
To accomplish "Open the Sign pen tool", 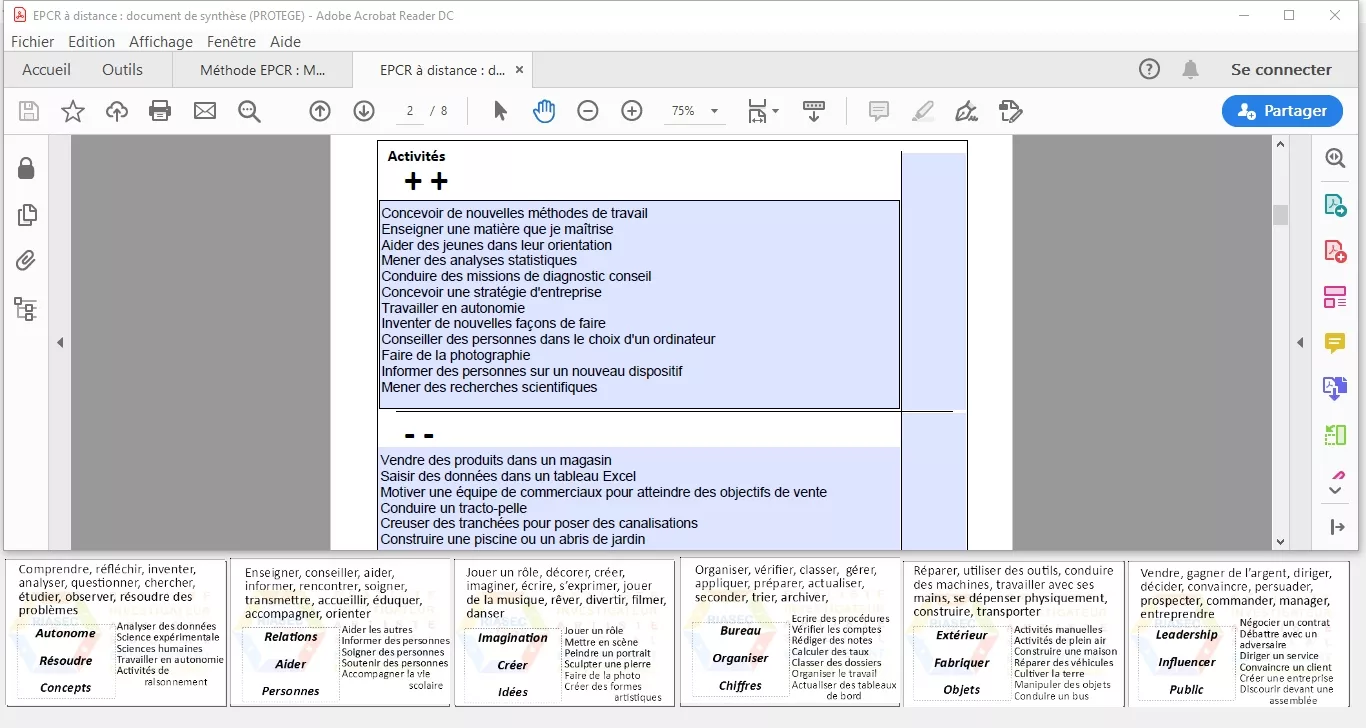I will (966, 111).
